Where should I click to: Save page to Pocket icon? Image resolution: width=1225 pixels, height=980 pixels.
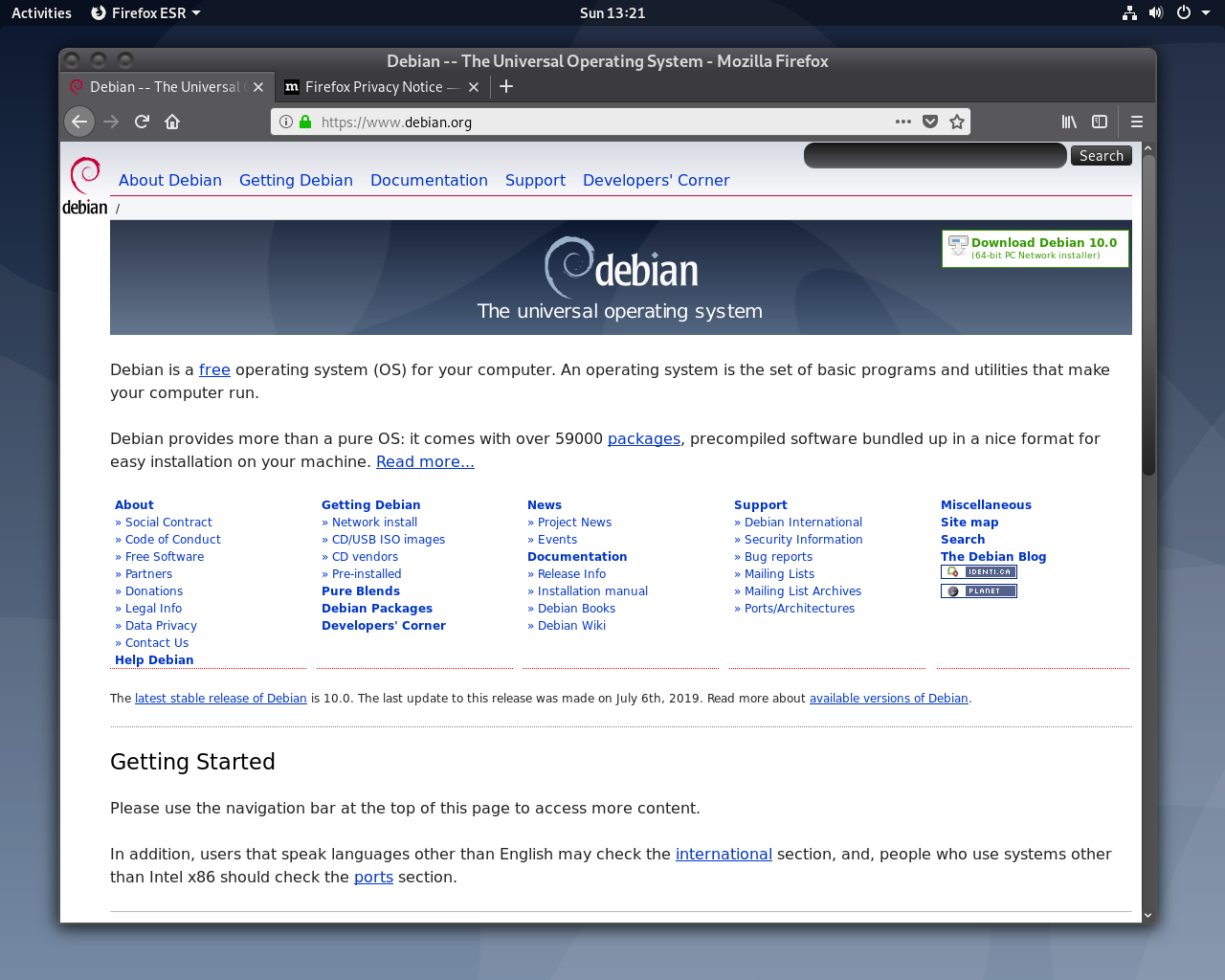pos(930,122)
